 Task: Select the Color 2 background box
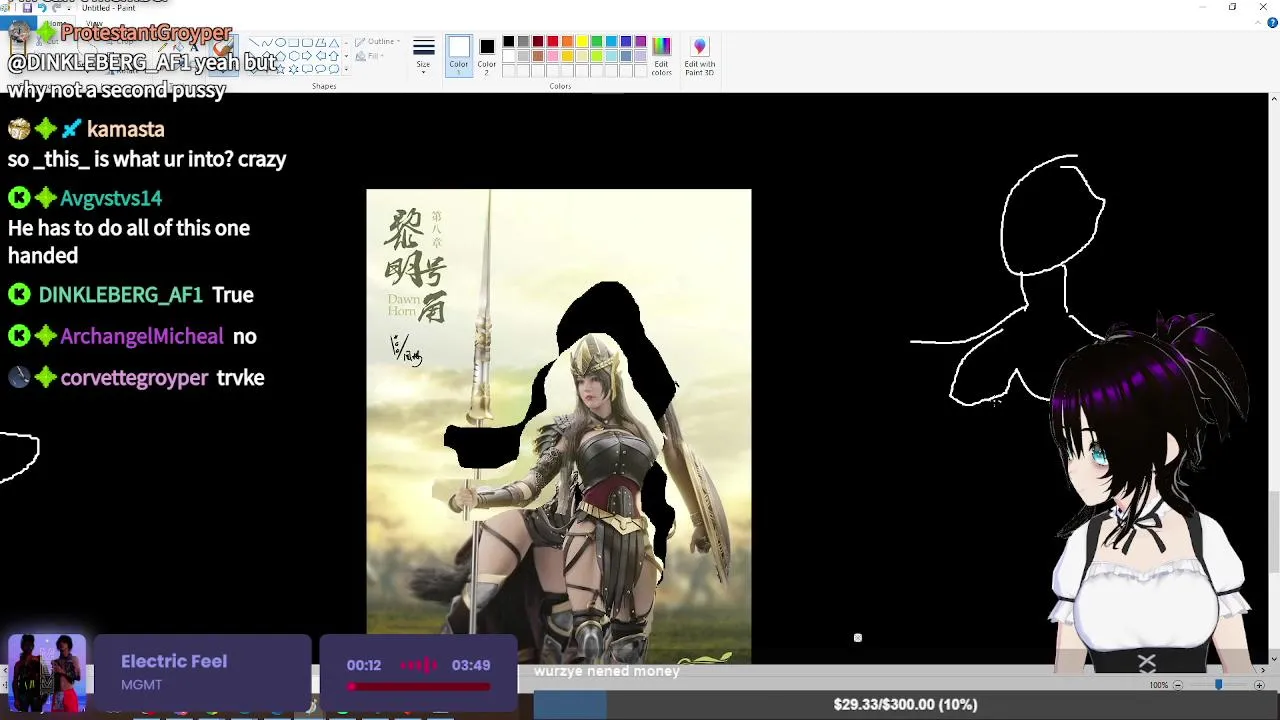486,56
